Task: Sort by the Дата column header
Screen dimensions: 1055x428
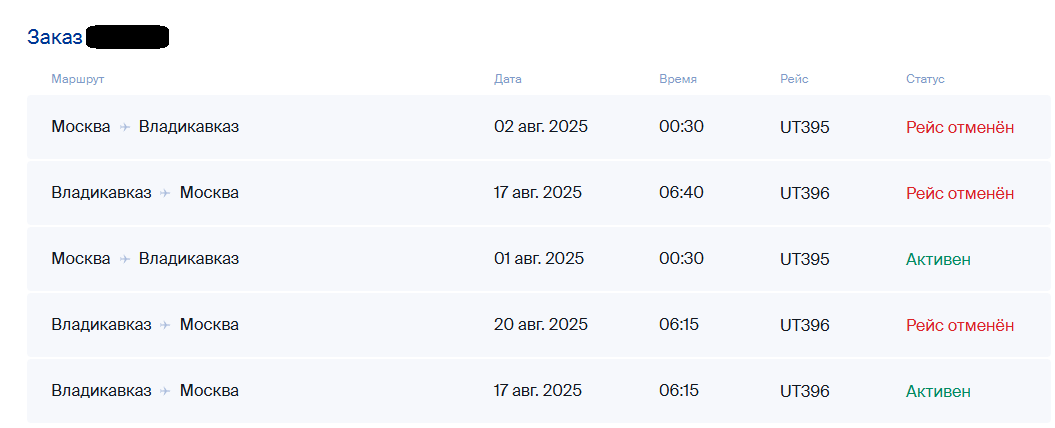Action: click(x=508, y=79)
